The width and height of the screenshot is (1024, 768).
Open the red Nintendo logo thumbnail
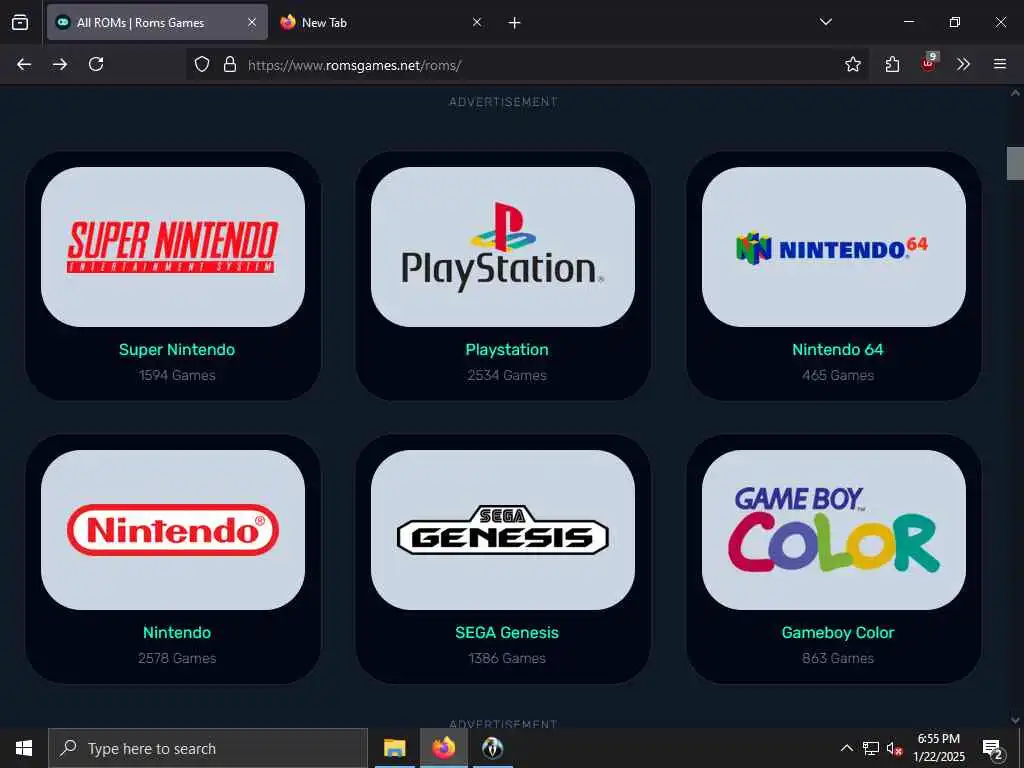[173, 530]
